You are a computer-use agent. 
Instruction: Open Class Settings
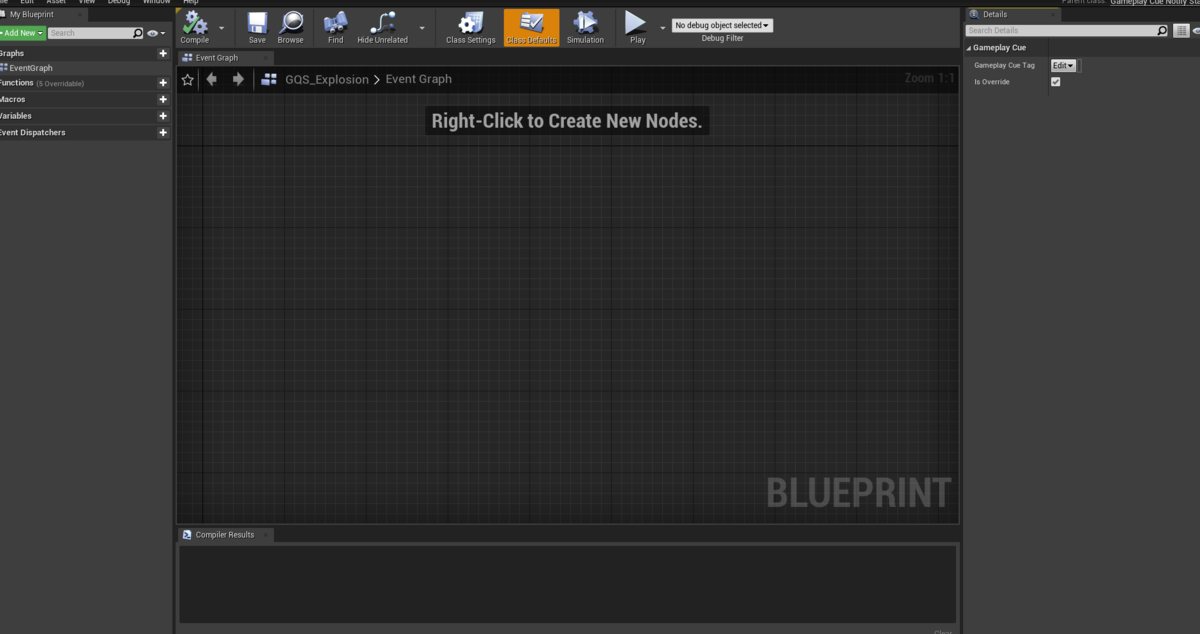tap(470, 27)
